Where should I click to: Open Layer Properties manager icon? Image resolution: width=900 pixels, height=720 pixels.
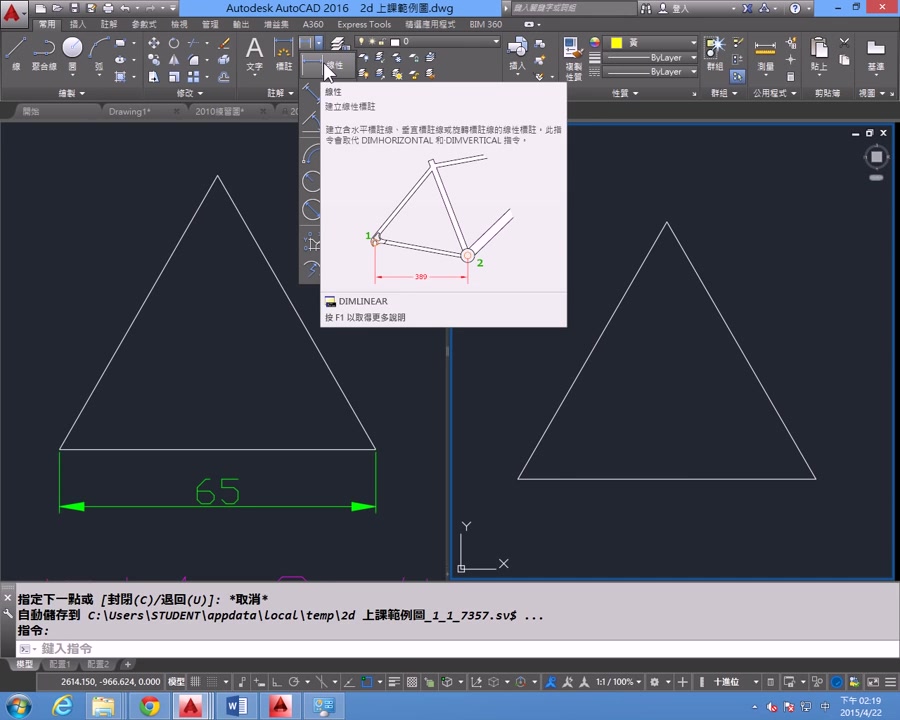(339, 44)
